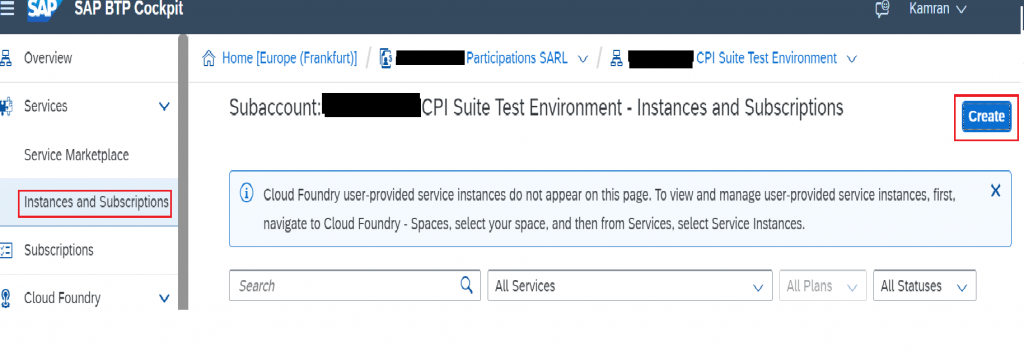Open the feedback chat icon

click(x=882, y=8)
